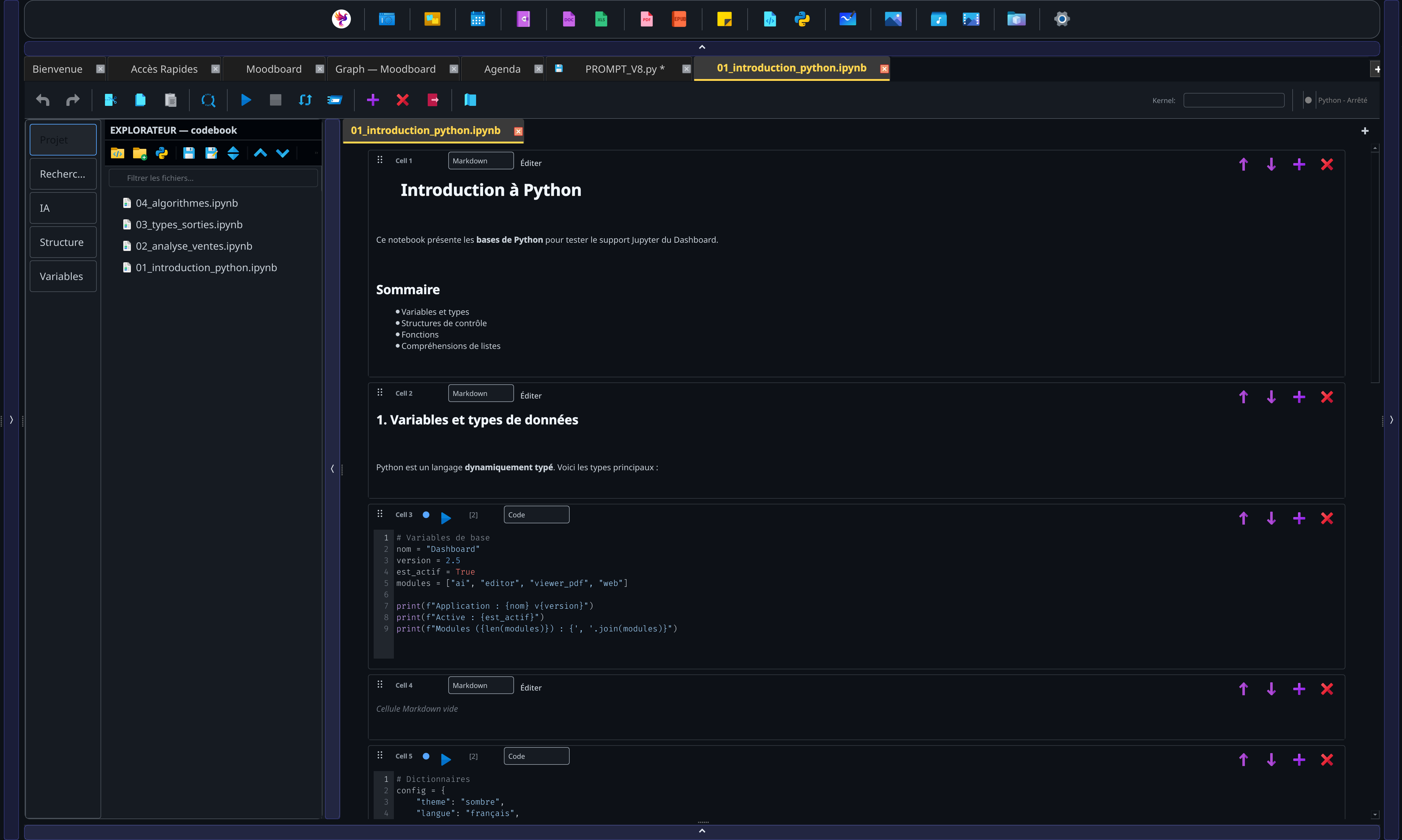Screen dimensions: 1402x840
Task: Open the music player icon in the dock
Action: (x=938, y=19)
